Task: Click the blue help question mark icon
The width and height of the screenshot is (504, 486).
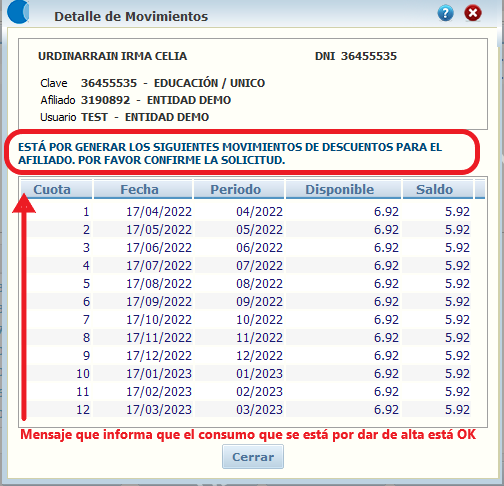Action: [x=445, y=13]
